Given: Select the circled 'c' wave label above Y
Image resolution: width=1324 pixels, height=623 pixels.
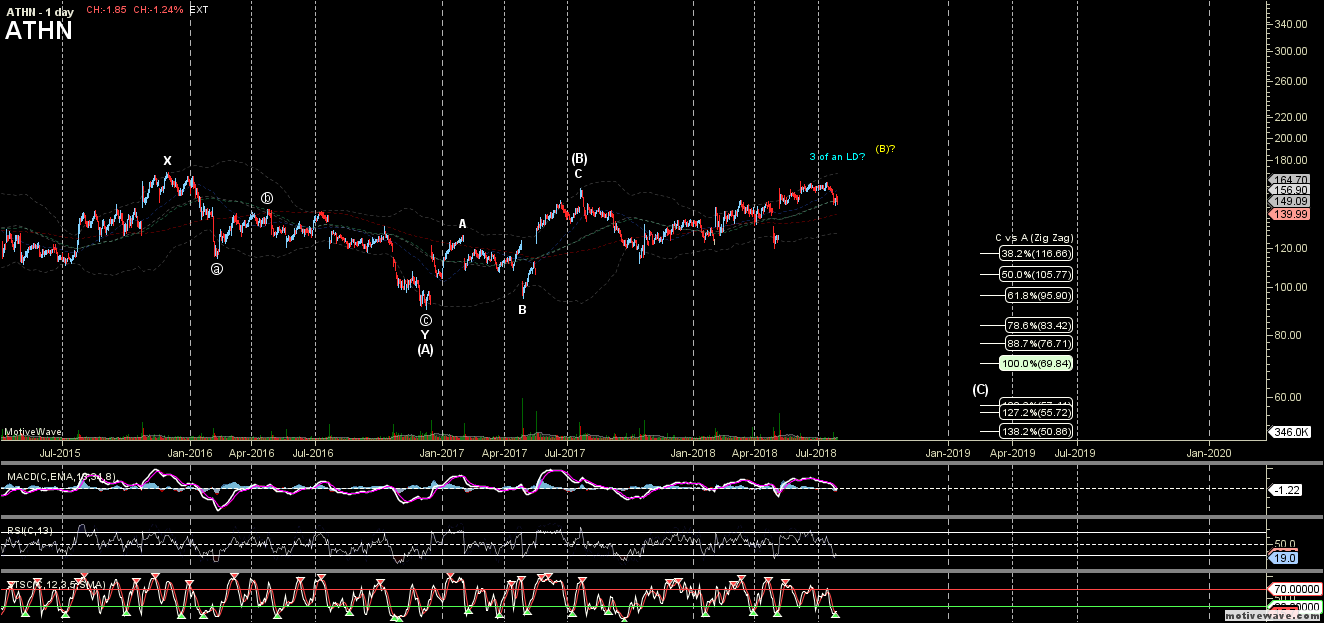Looking at the screenshot, I should pyautogui.click(x=425, y=320).
